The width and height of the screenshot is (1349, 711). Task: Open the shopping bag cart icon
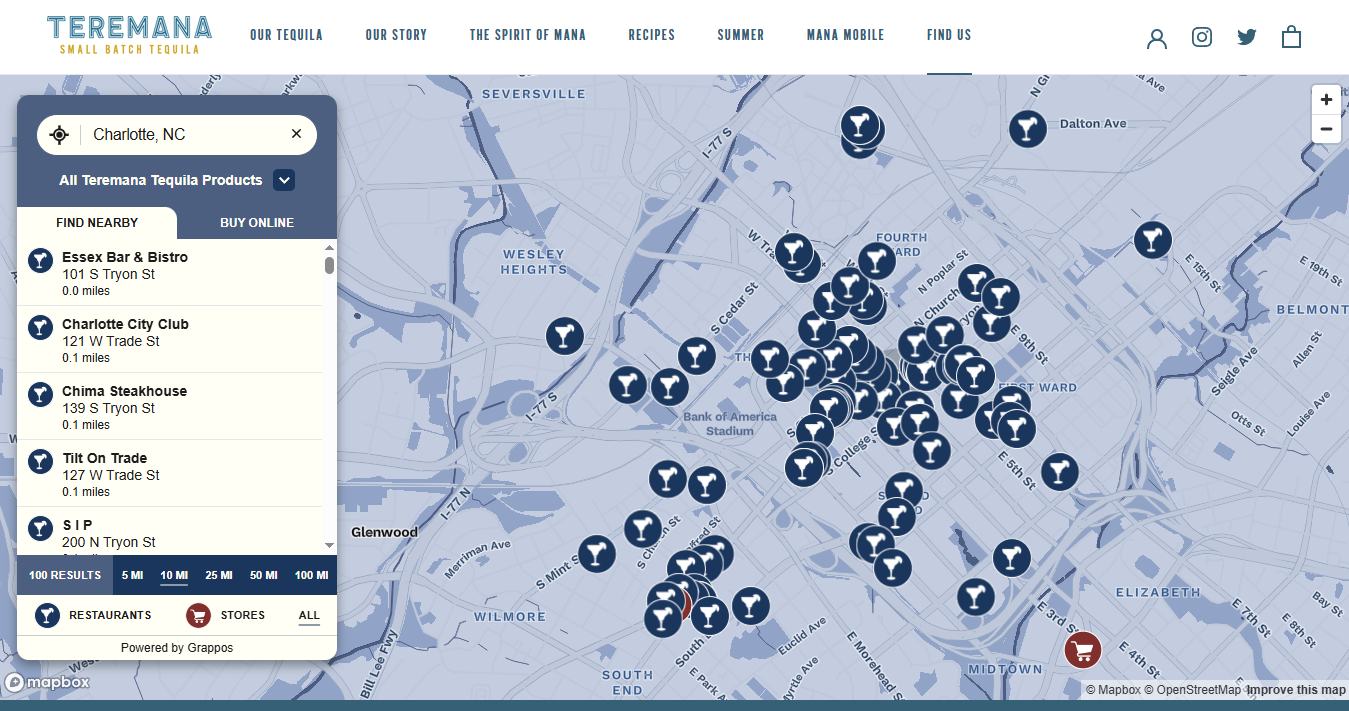(1291, 37)
